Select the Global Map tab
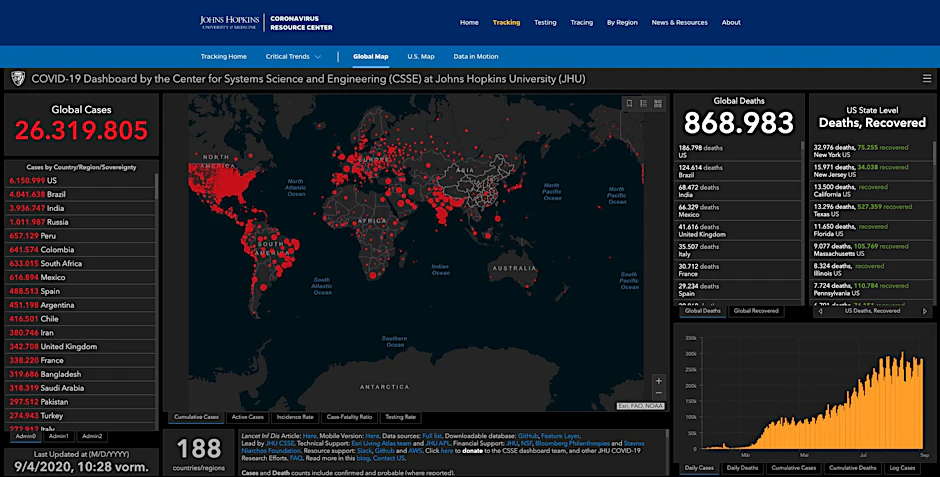This screenshot has height=477, width=940. point(370,56)
